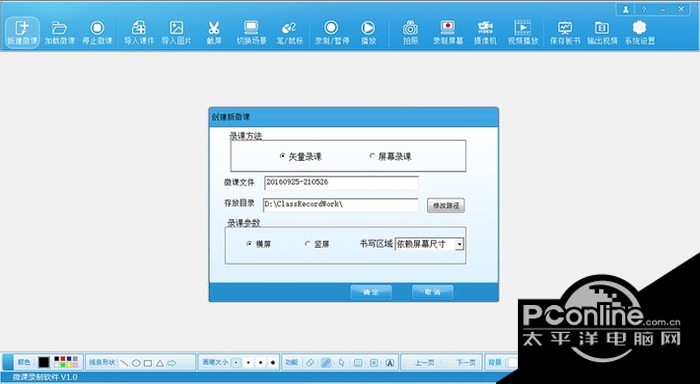
Task: Choose the 竖屏 portrait radio option
Action: [x=308, y=244]
